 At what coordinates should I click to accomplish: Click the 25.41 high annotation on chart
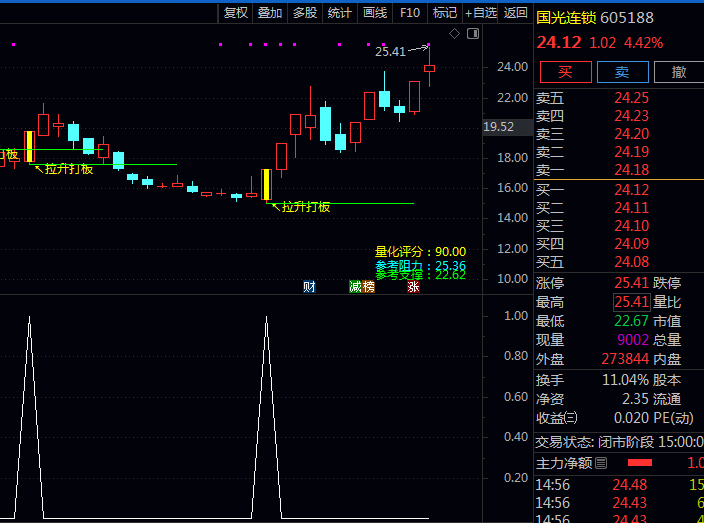[x=390, y=52]
